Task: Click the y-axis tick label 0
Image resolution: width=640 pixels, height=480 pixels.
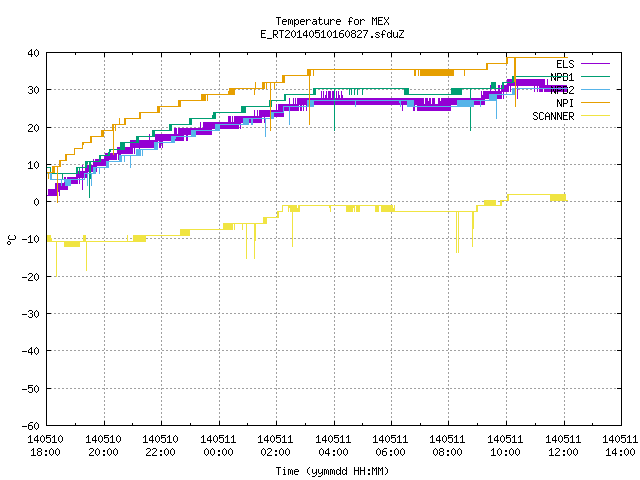Action: click(37, 202)
